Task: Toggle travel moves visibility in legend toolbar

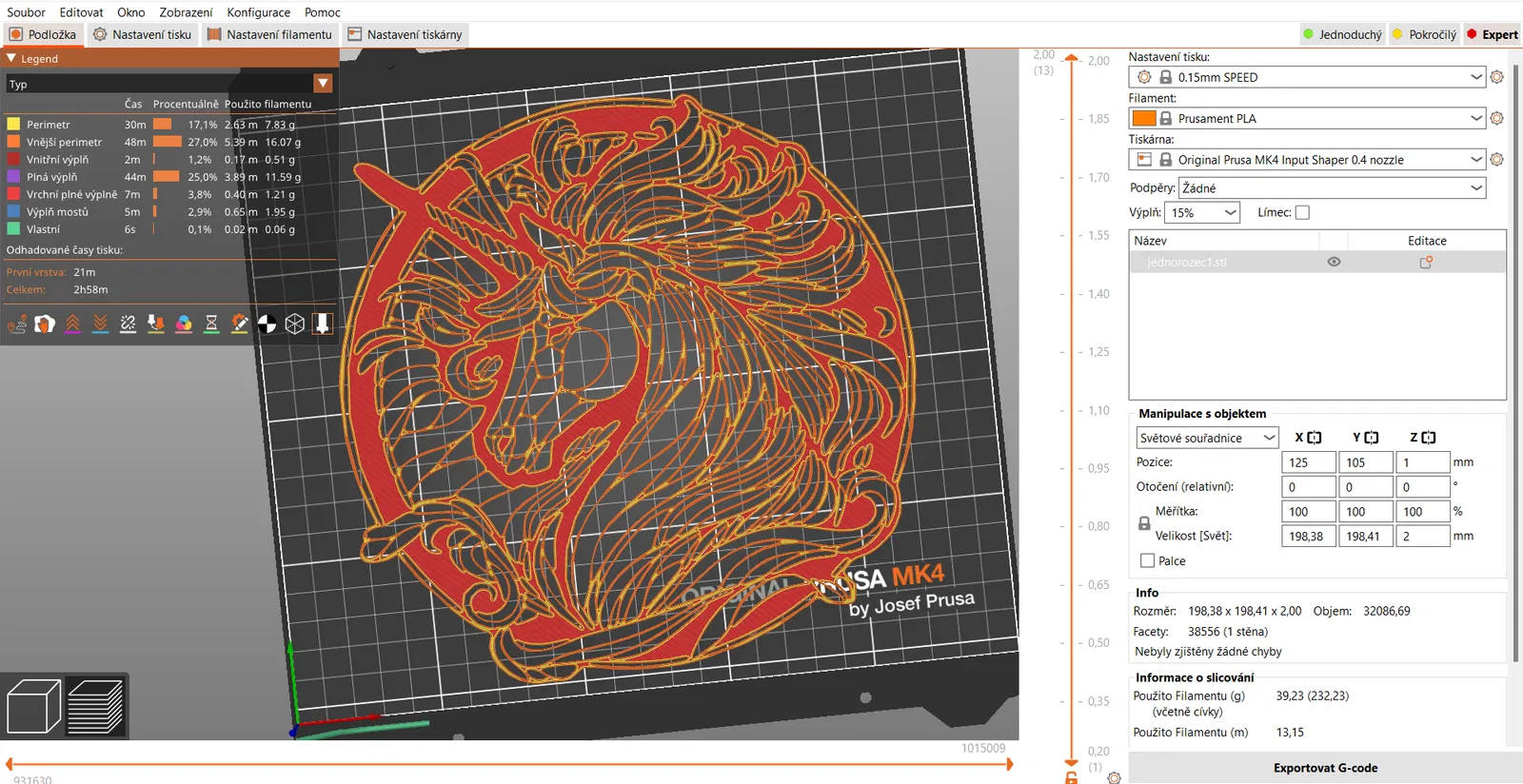Action: tap(17, 324)
